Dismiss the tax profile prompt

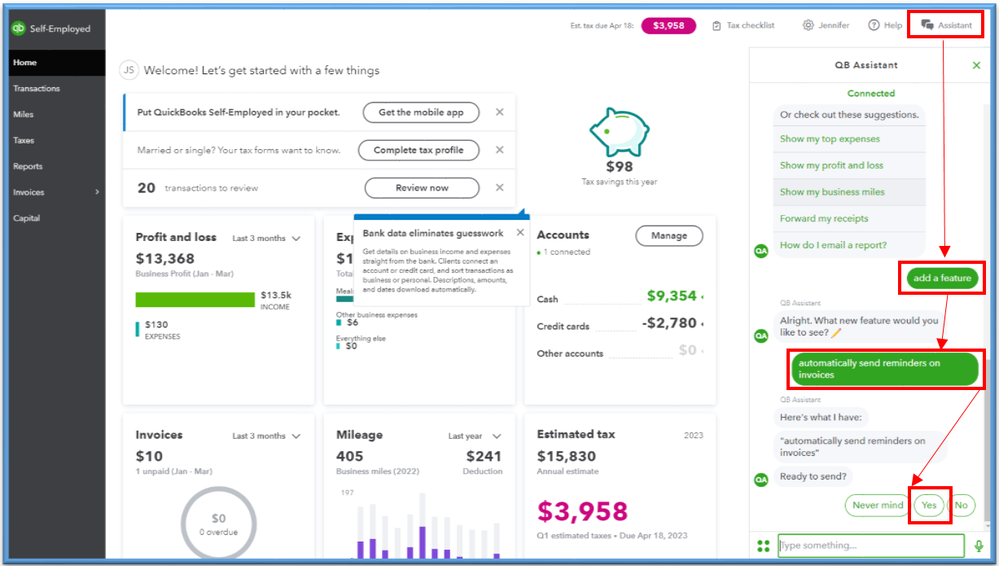500,150
